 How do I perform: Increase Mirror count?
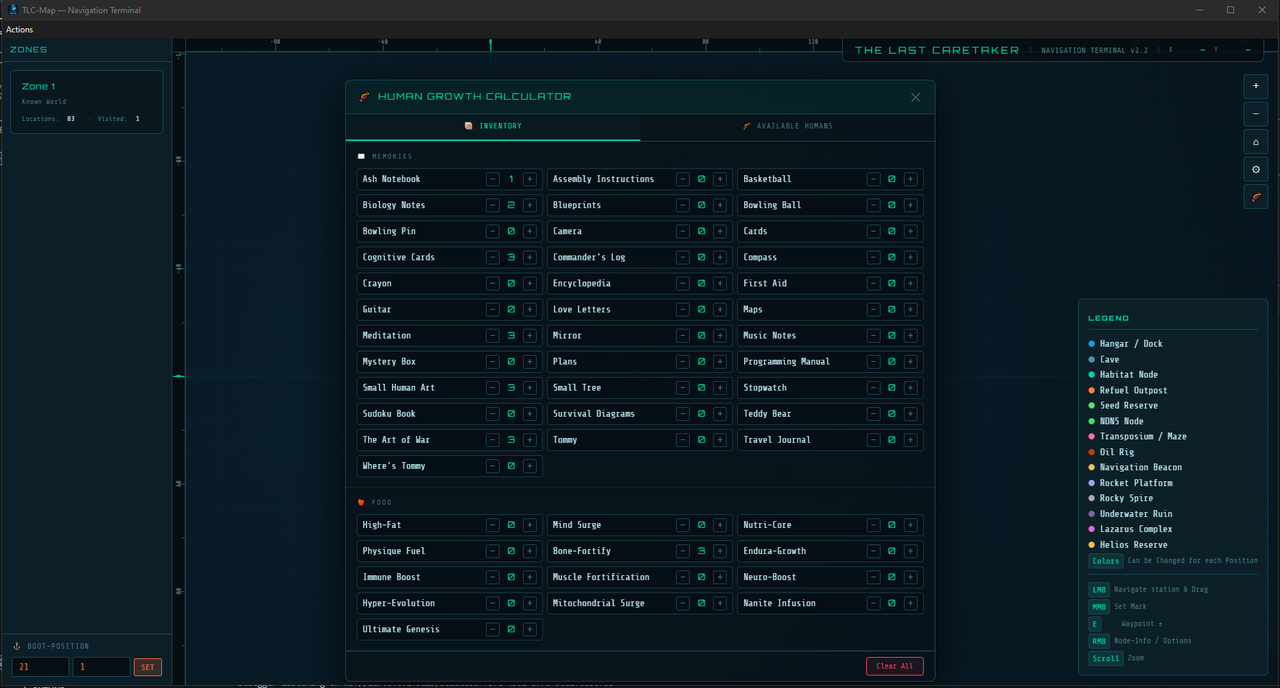[x=719, y=335]
